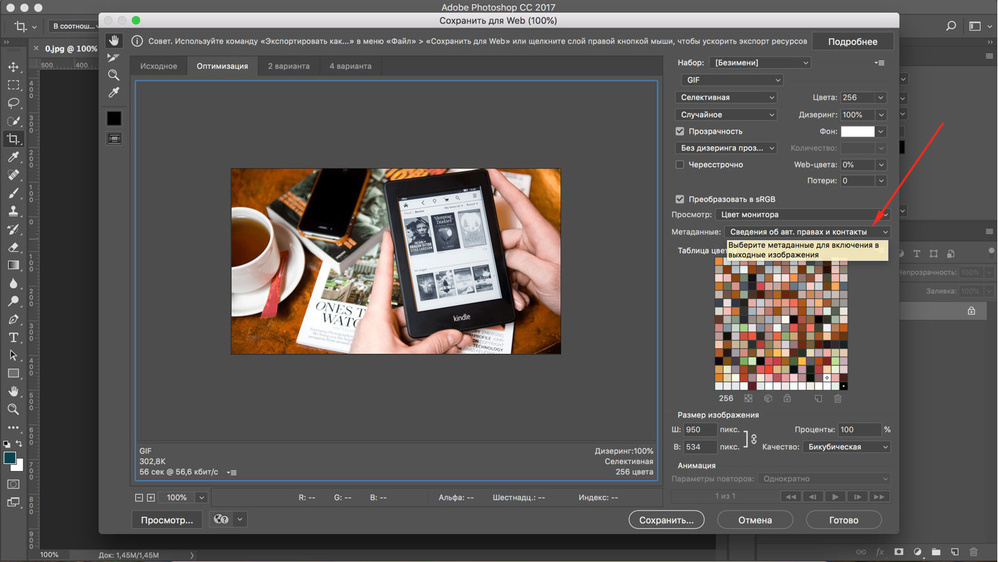The width and height of the screenshot is (998, 562).
Task: Select the Clone Stamp tool
Action: tap(13, 211)
